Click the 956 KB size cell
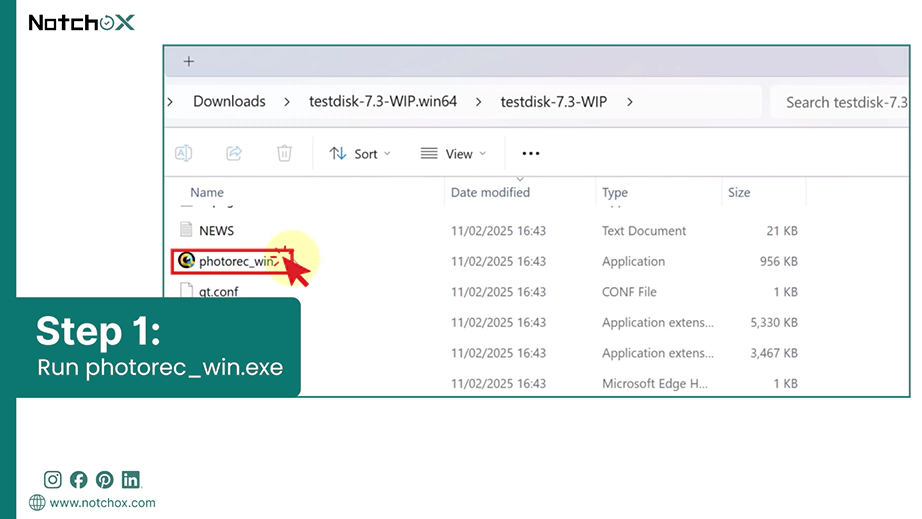Screen dimensions: 922x519 click(x=779, y=262)
